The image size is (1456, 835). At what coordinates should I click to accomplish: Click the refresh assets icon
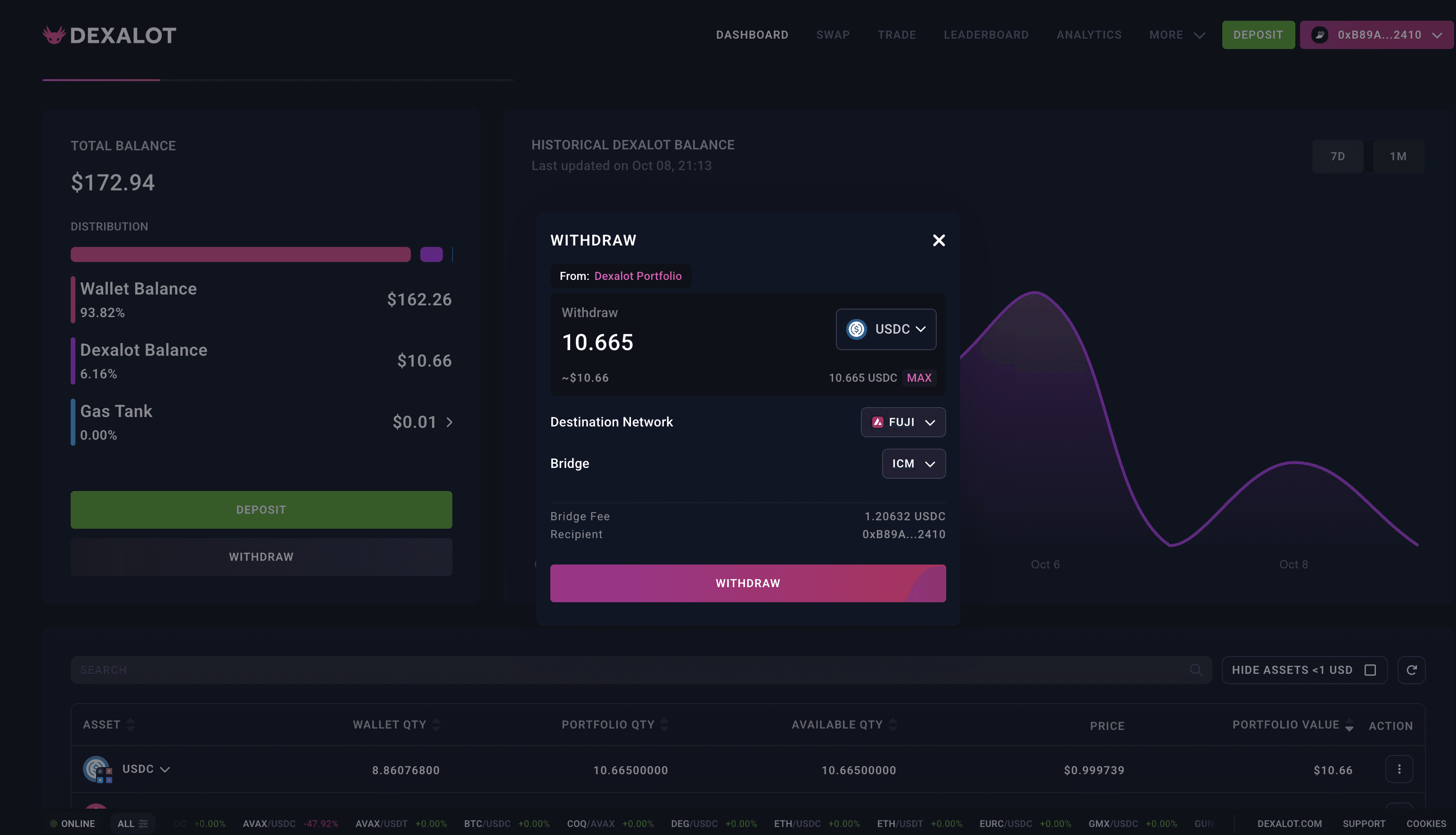click(1411, 670)
